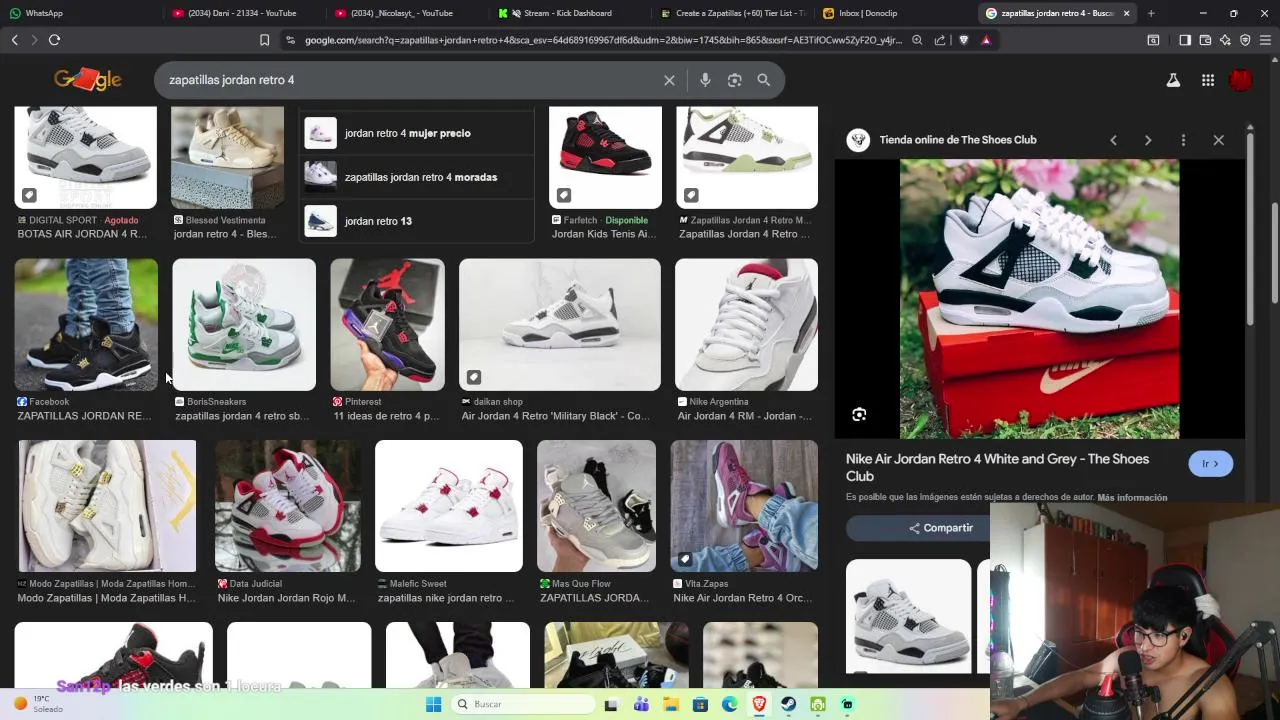The height and width of the screenshot is (720, 1280).
Task: Open the Brave wallet icon
Action: (x=1205, y=40)
